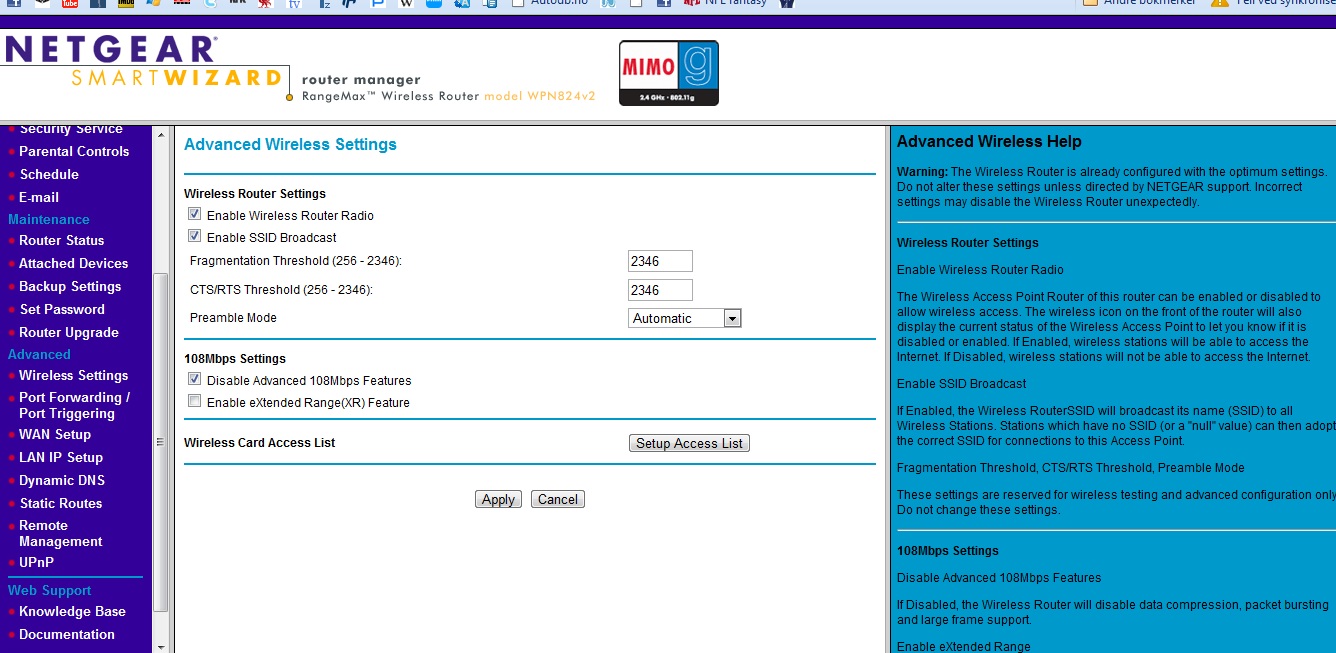Open the Static Routes page
1336x653 pixels.
coord(61,503)
